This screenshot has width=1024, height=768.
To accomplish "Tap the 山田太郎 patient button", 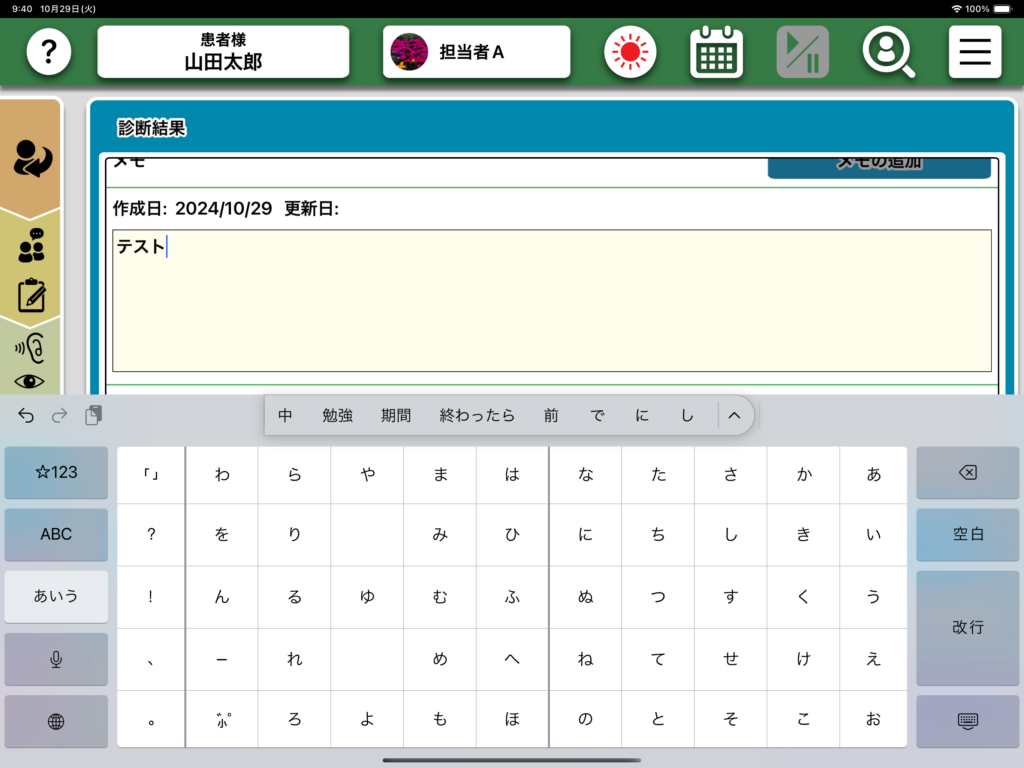I will 223,52.
